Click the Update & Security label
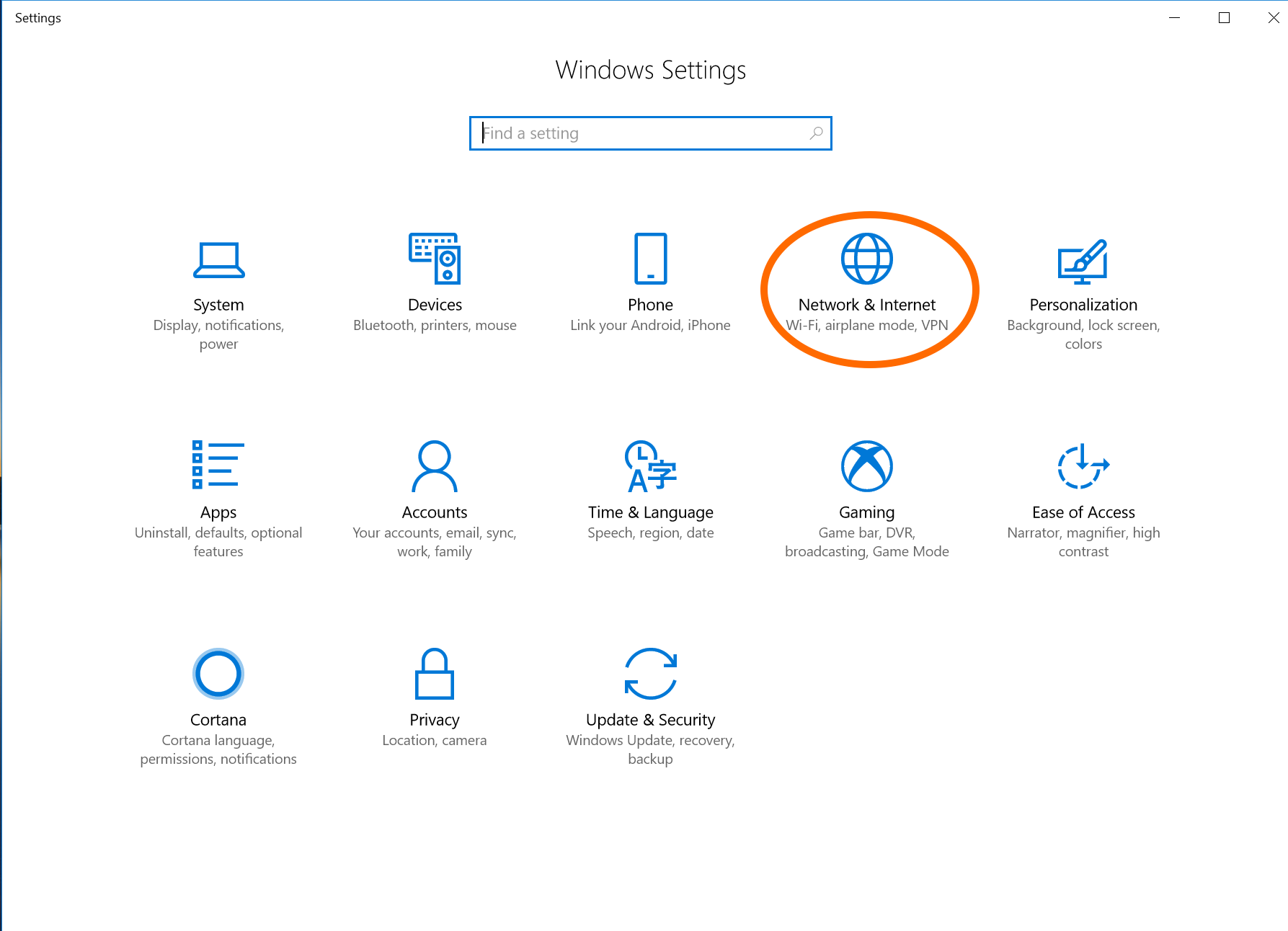Screen dimensions: 1288x931 coord(650,720)
